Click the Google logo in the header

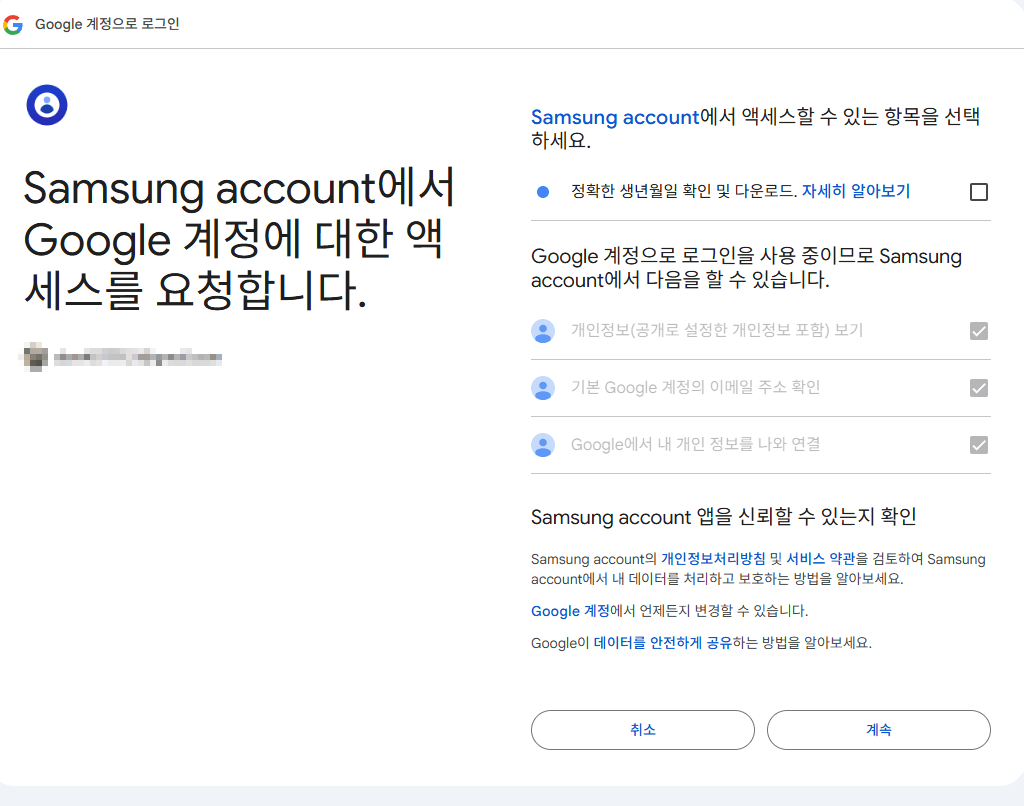pos(13,25)
